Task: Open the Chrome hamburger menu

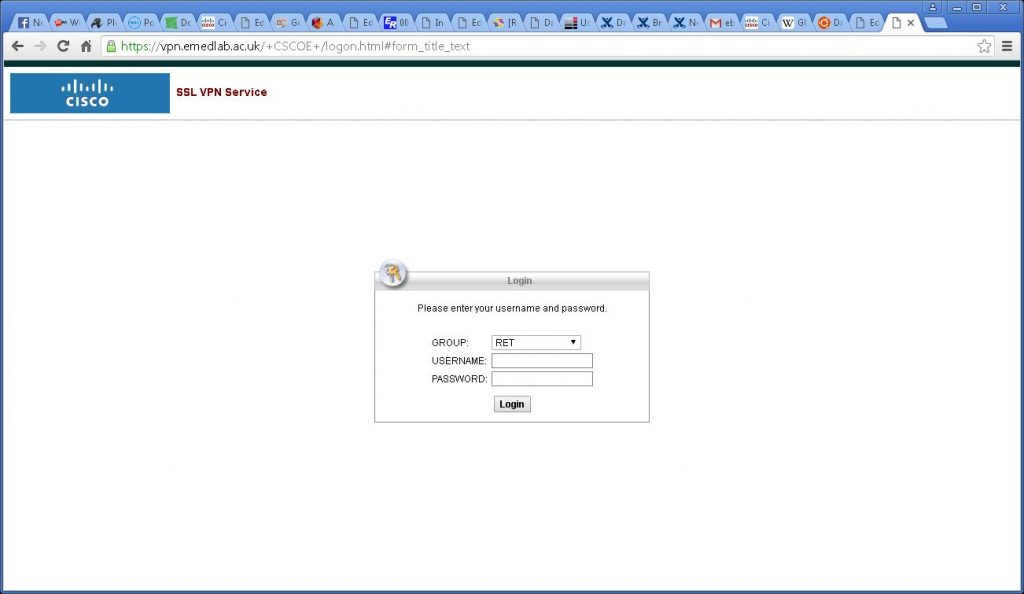Action: coord(1007,46)
